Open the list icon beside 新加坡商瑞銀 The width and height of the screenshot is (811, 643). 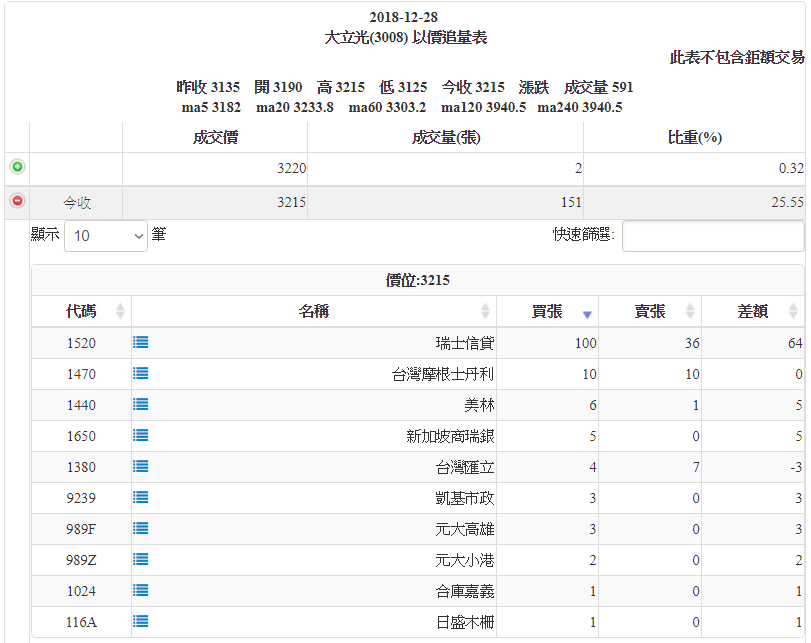click(141, 435)
